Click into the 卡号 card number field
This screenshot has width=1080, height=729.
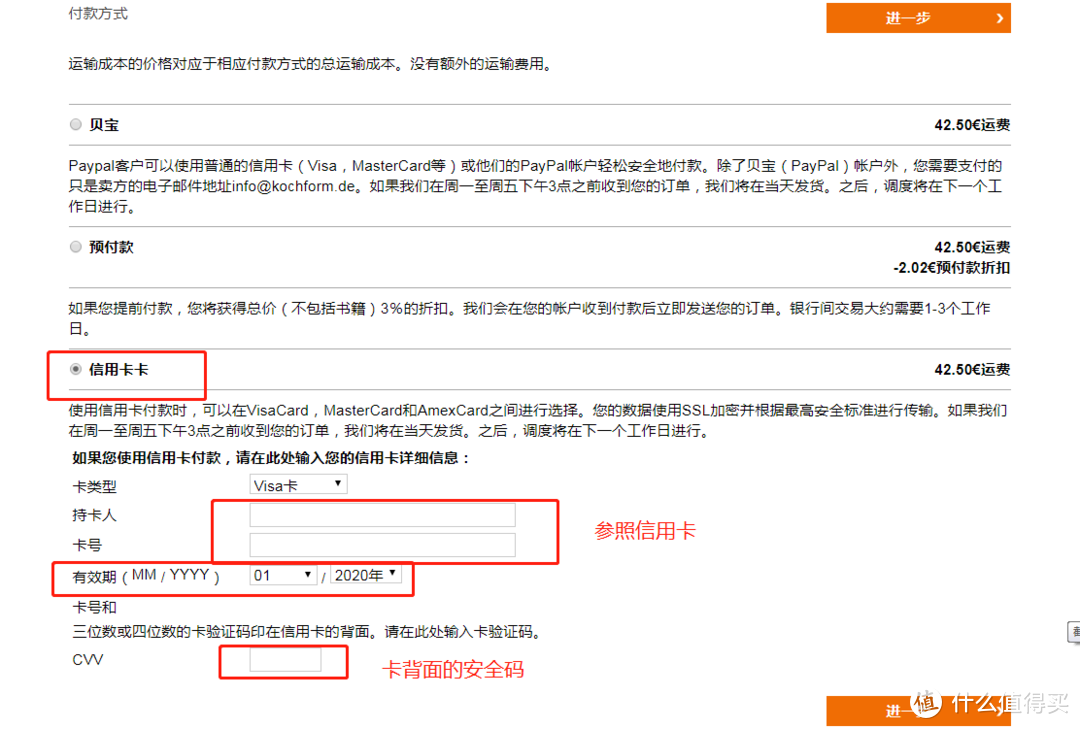pos(382,545)
